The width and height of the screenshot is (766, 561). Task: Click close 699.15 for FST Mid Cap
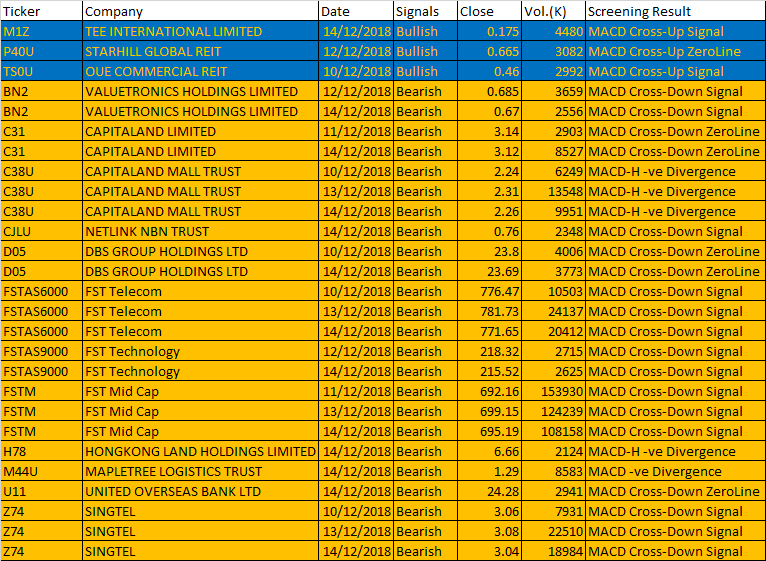point(489,412)
